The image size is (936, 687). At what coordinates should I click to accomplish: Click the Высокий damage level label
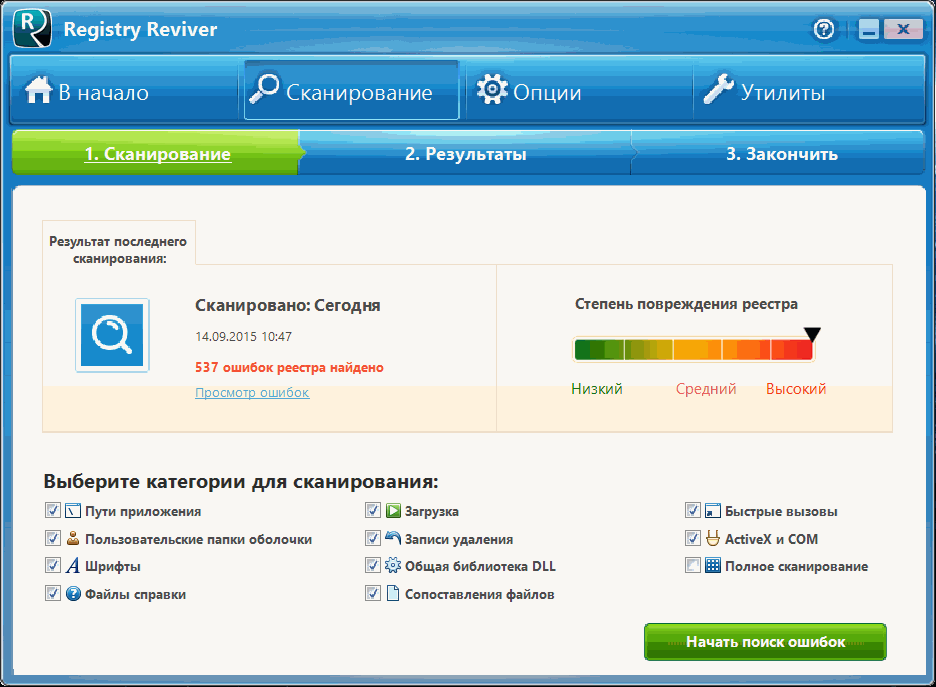(x=796, y=389)
